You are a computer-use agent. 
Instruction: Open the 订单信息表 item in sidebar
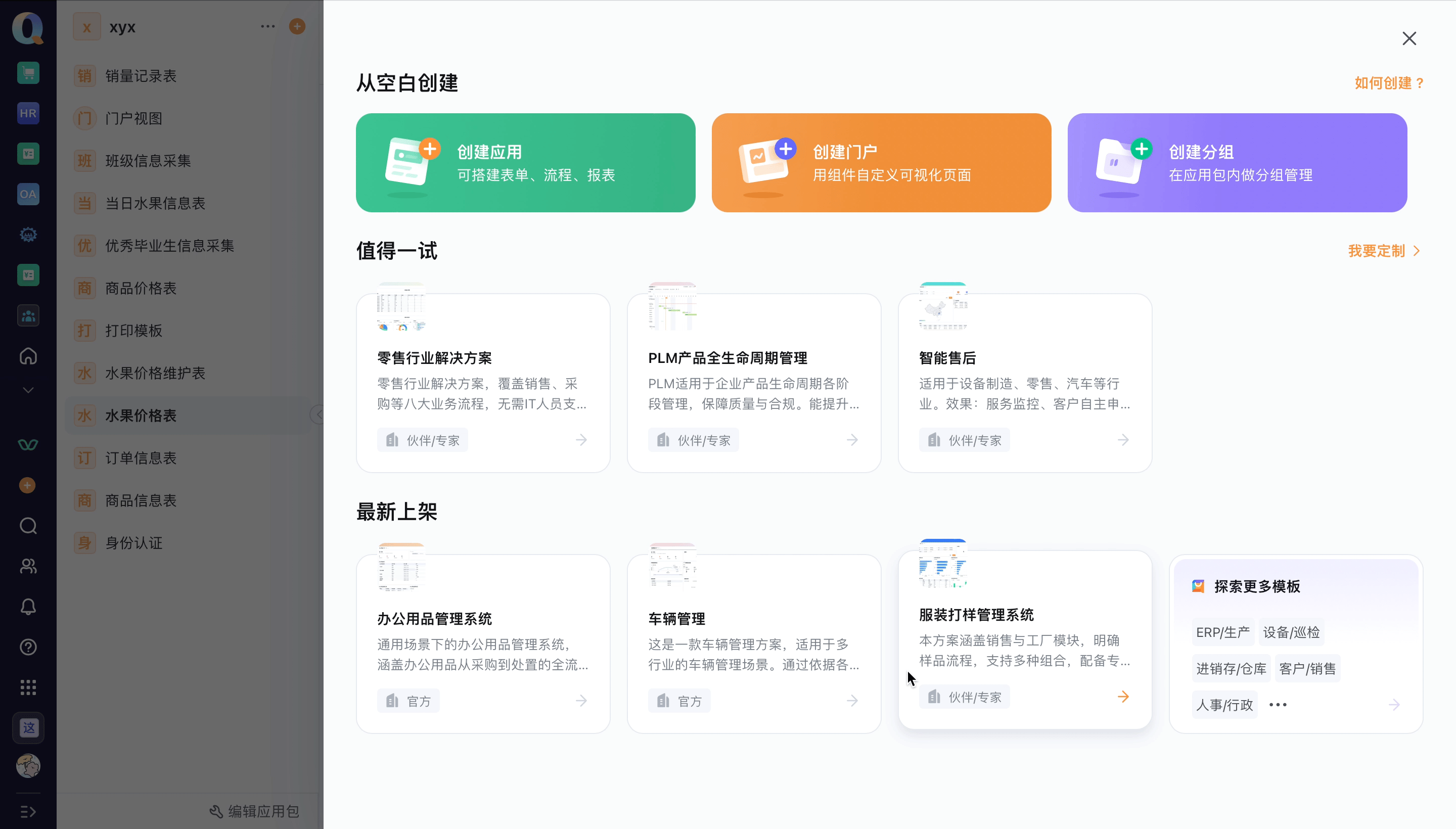pos(188,458)
